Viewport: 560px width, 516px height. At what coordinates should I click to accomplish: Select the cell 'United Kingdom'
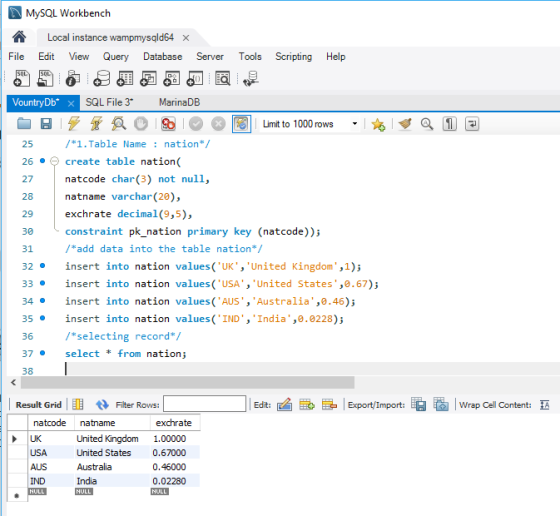112,439
